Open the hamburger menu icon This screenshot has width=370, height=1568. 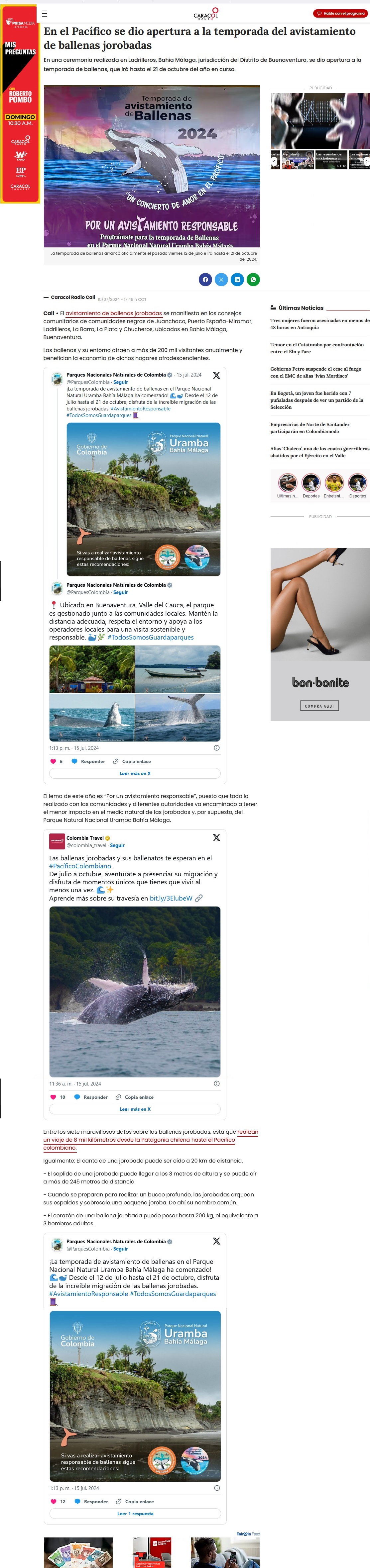[x=44, y=13]
